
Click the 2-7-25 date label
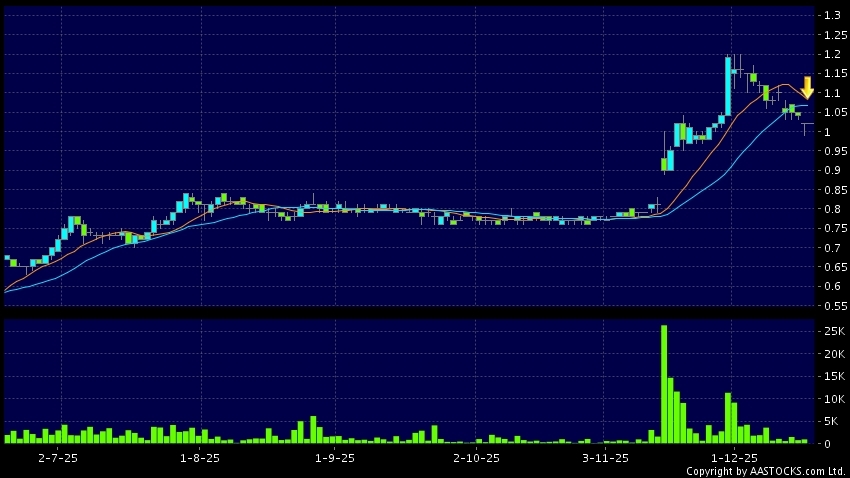[58, 457]
